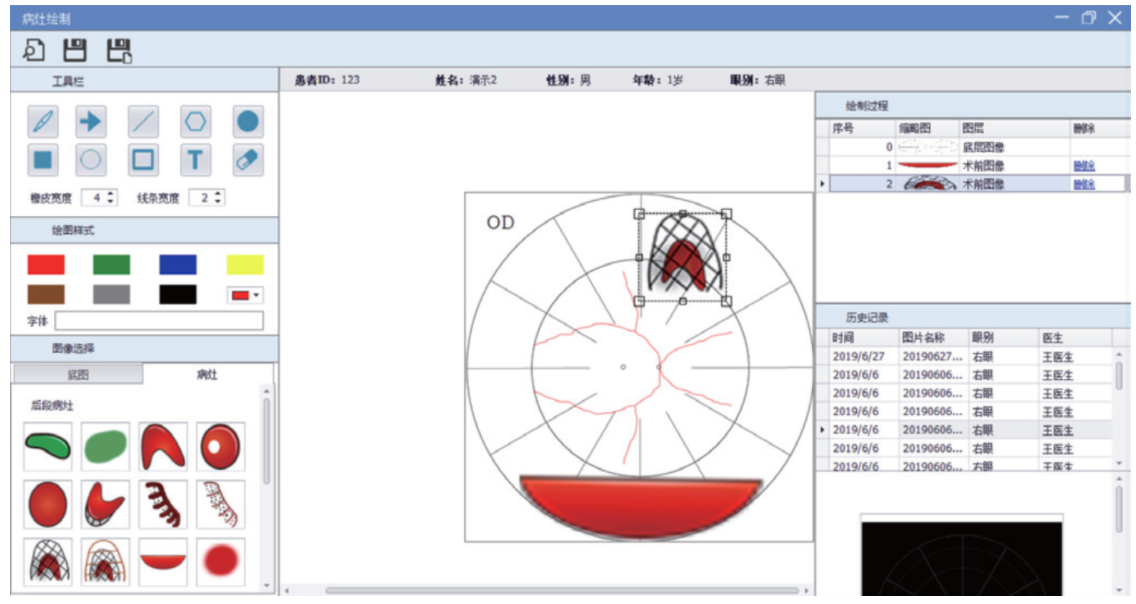Viewport: 1136px width, 604px height.
Task: Switch to the 病灶 tab
Action: pos(207,374)
